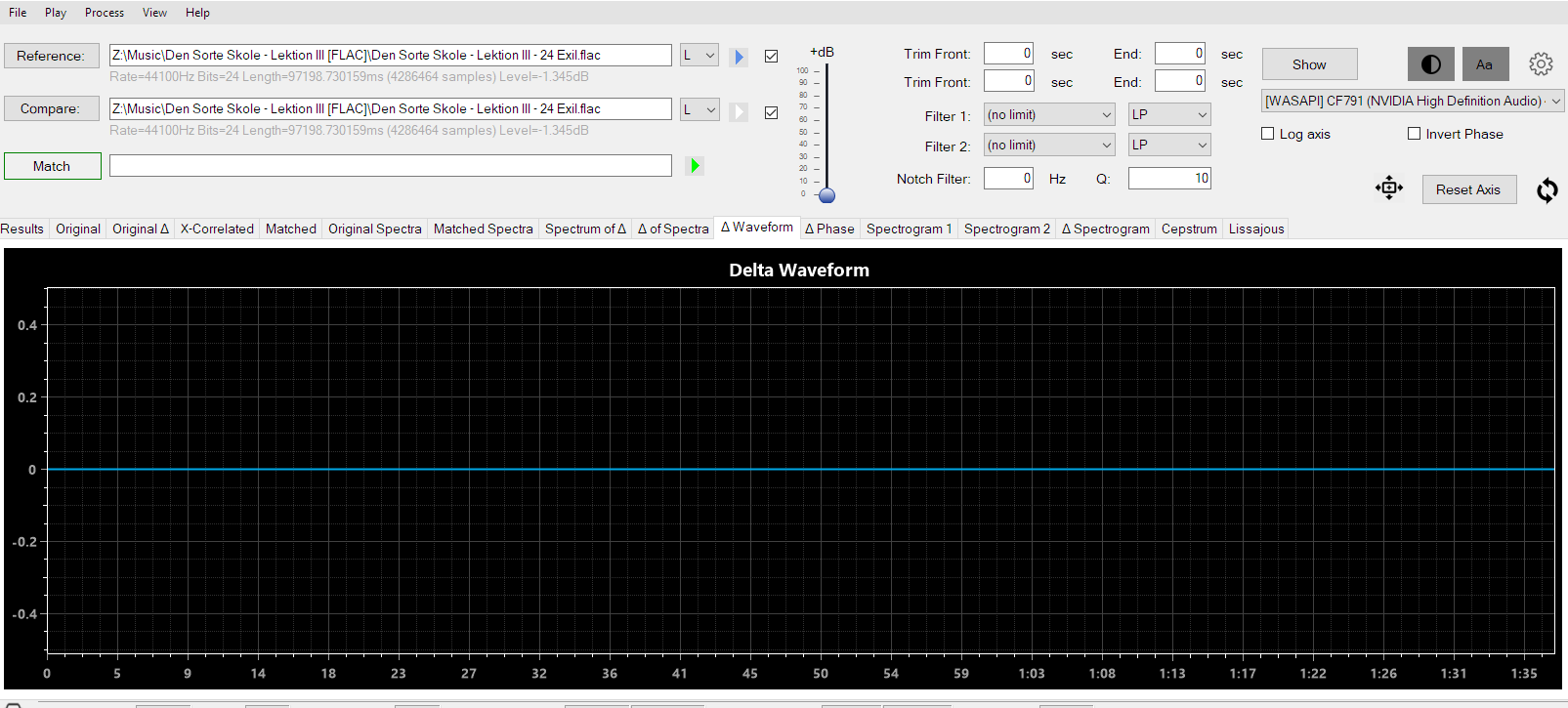1568x708 pixels.
Task: Enable the Invert Phase checkbox
Action: point(1414,134)
